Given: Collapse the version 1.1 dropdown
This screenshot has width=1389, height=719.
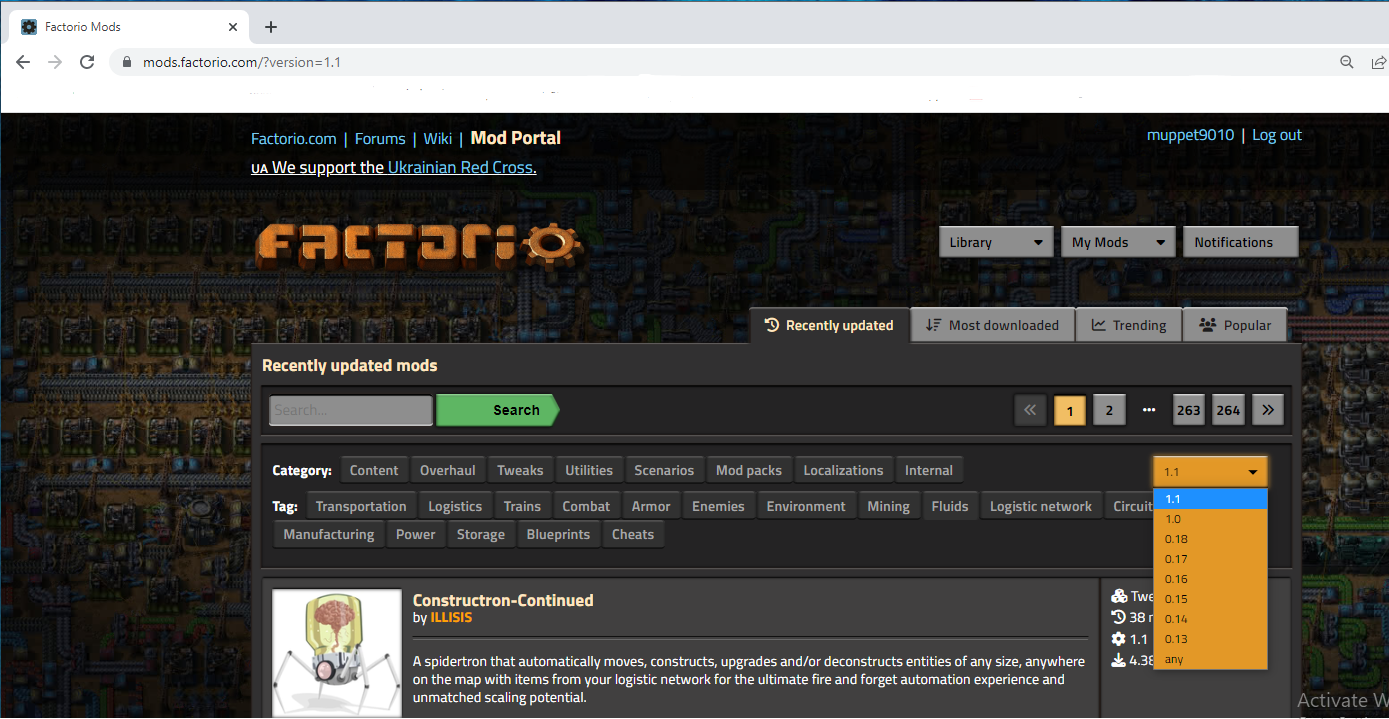Looking at the screenshot, I should (1210, 472).
